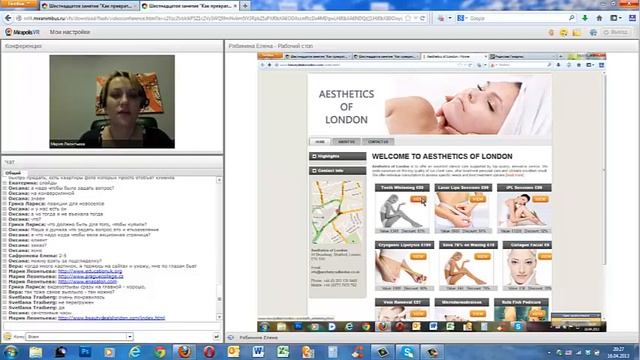Switch to Aesthetics of London tab in shared browser
Image resolution: width=640 pixels, height=360 pixels.
point(454,56)
